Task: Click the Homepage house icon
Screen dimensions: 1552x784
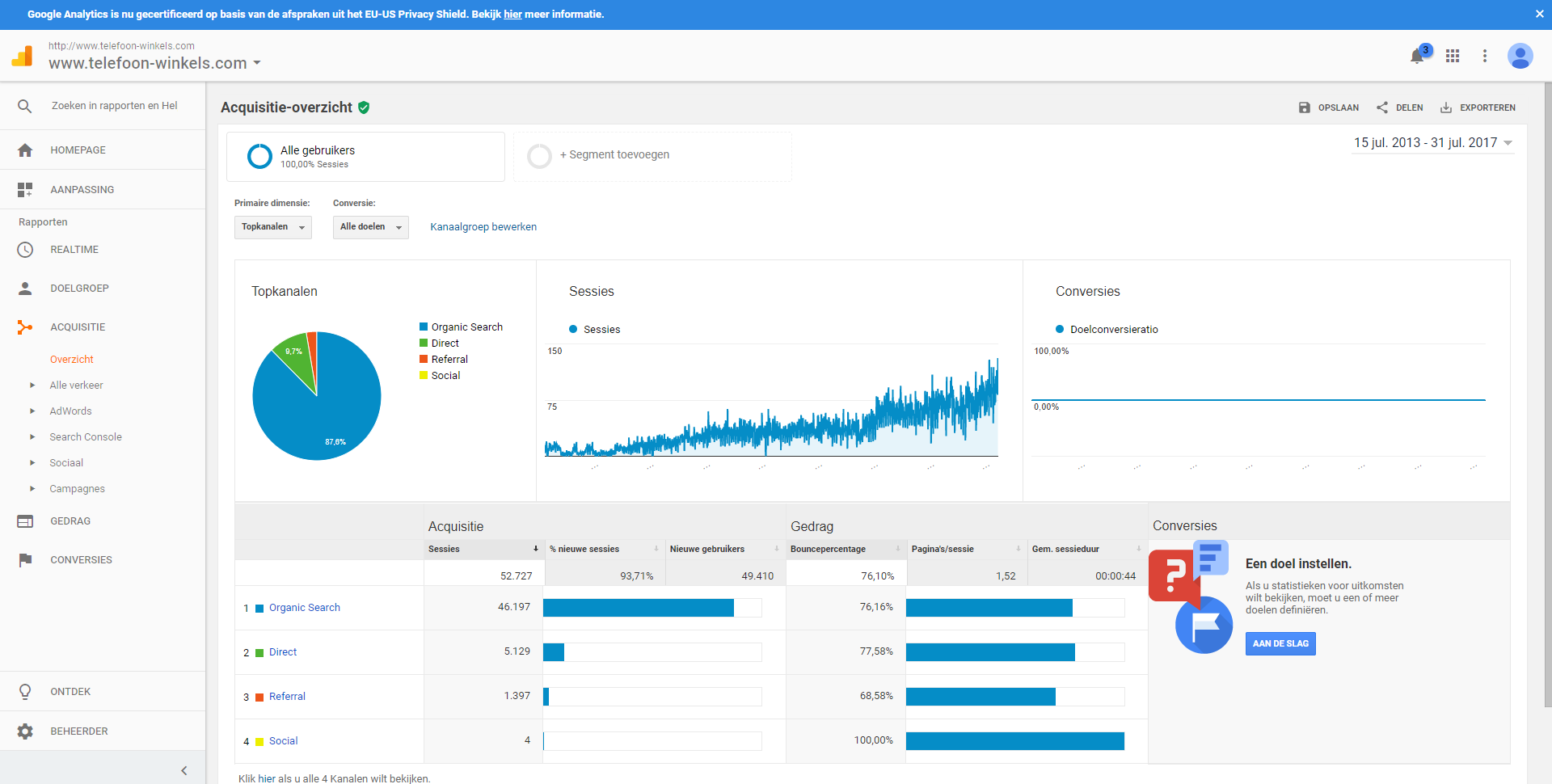Action: pyautogui.click(x=25, y=150)
